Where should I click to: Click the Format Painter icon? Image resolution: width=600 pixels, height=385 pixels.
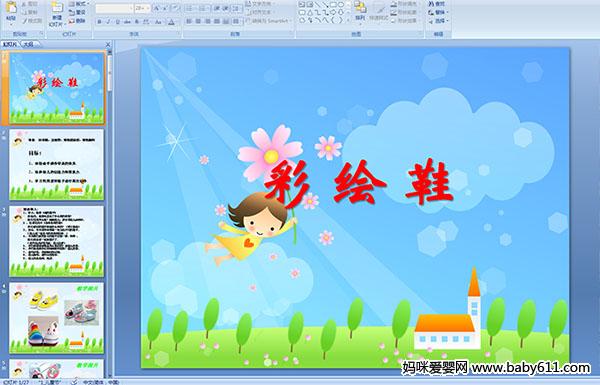point(32,21)
